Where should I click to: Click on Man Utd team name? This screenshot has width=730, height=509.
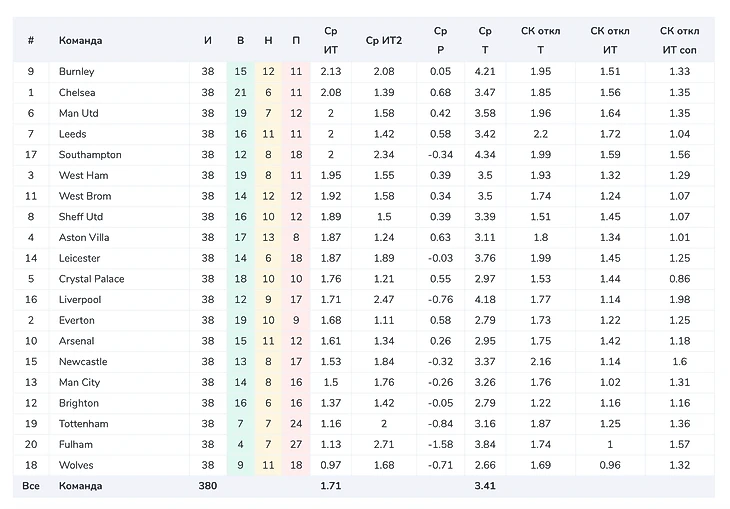(79, 113)
